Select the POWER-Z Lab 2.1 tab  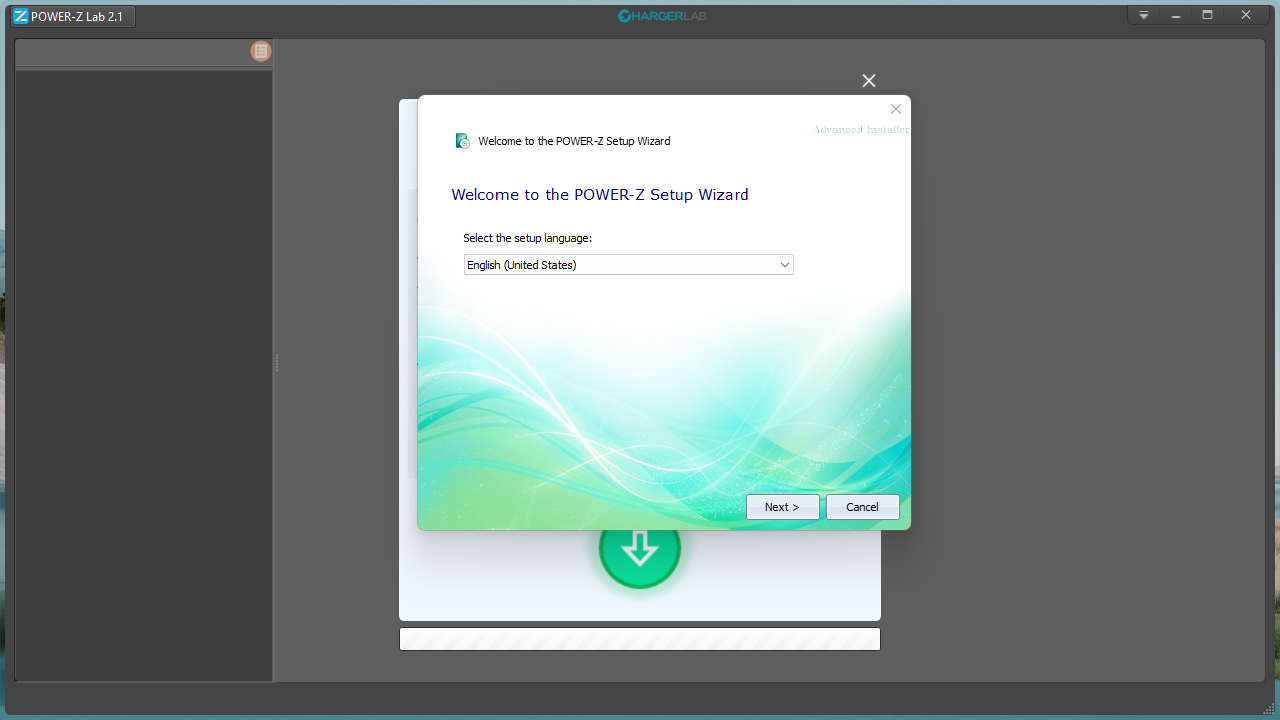[x=70, y=16]
